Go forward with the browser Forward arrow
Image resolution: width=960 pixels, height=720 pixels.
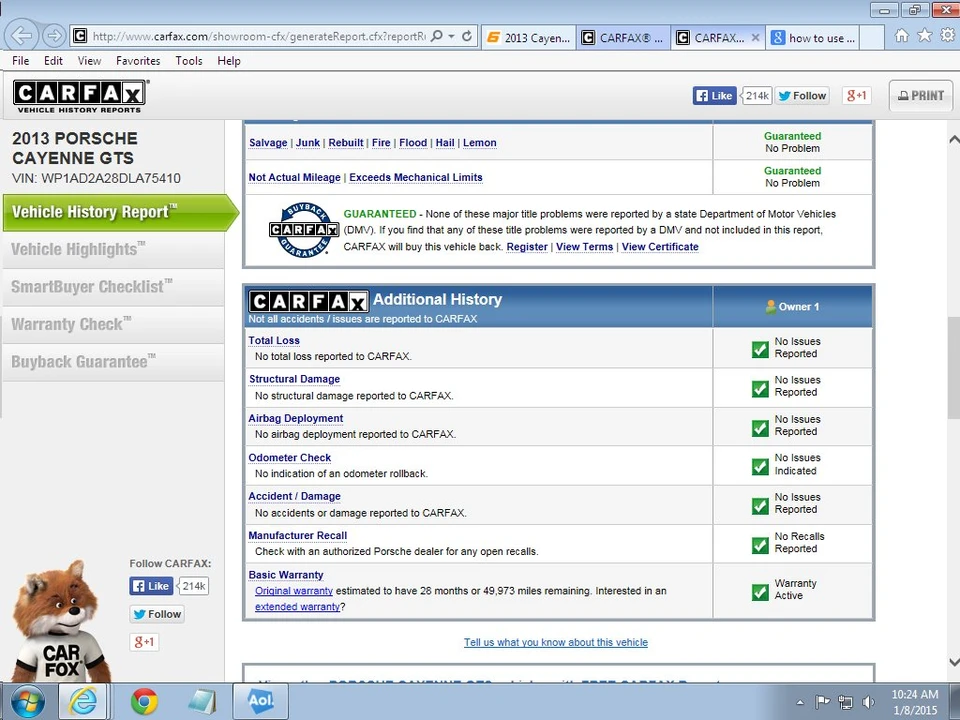pyautogui.click(x=54, y=36)
